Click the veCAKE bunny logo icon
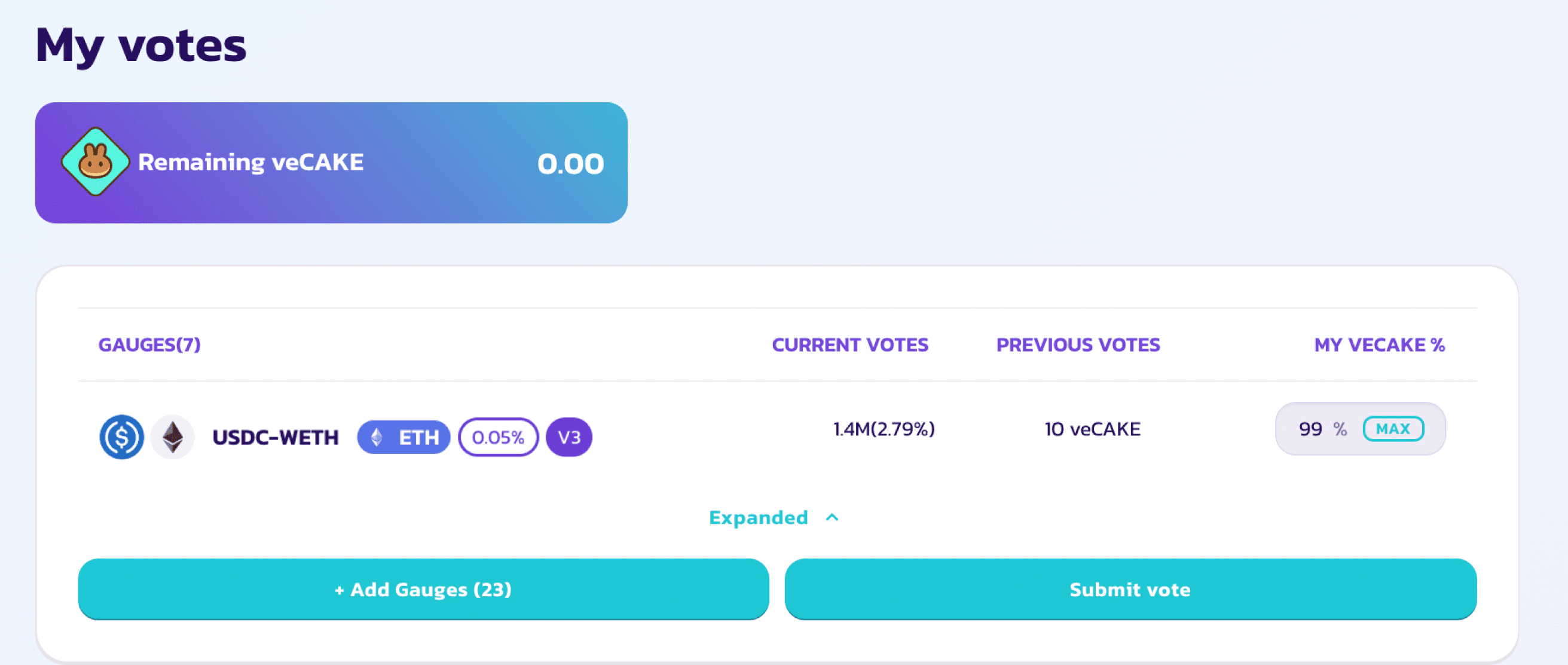This screenshot has width=1568, height=665. 95,162
